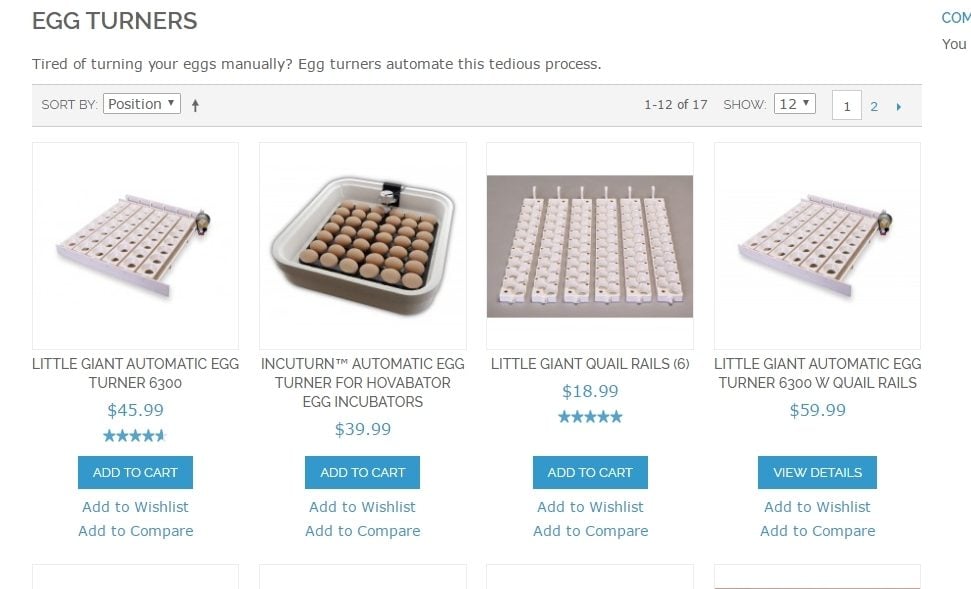This screenshot has width=971, height=589.
Task: Go to next page arrow
Action: tap(898, 106)
